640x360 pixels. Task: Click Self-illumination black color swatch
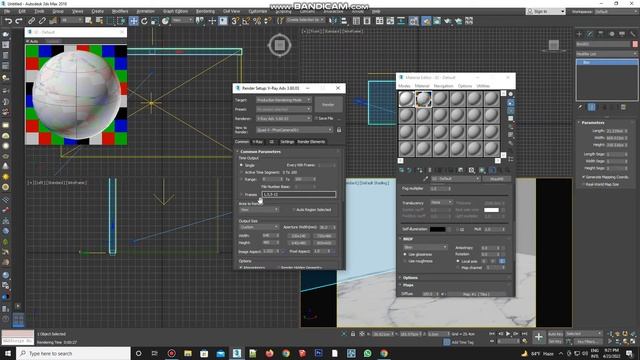pos(438,229)
